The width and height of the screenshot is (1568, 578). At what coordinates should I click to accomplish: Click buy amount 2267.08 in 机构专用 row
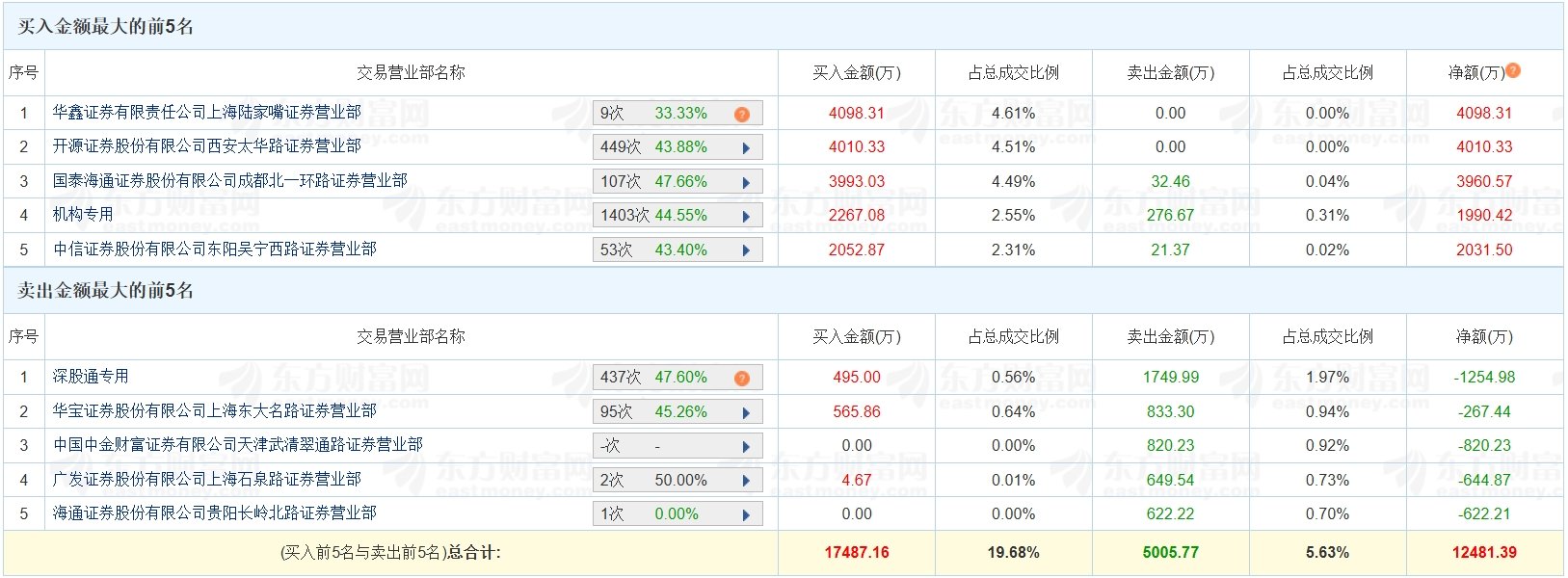[857, 215]
